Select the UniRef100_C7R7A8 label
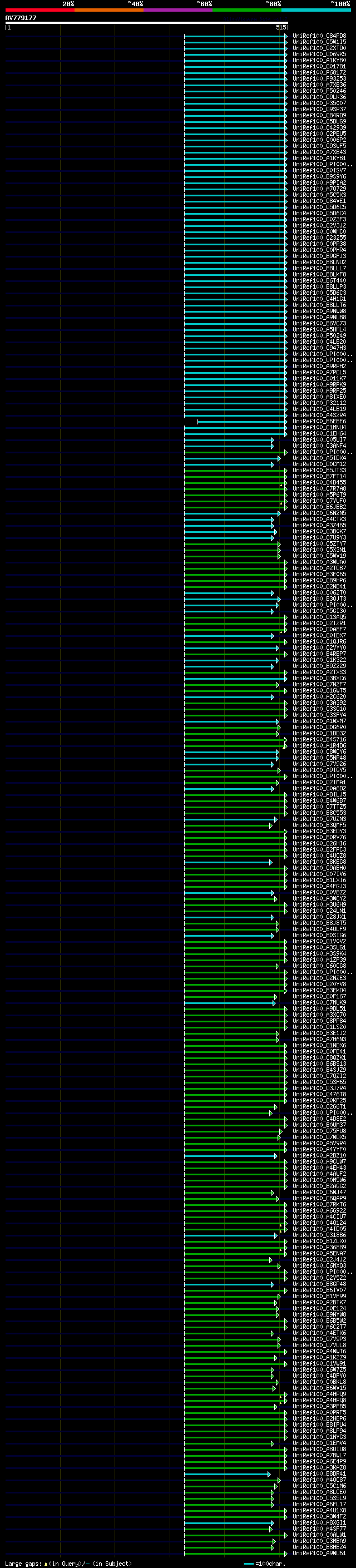356x1568 pixels. 319,489
